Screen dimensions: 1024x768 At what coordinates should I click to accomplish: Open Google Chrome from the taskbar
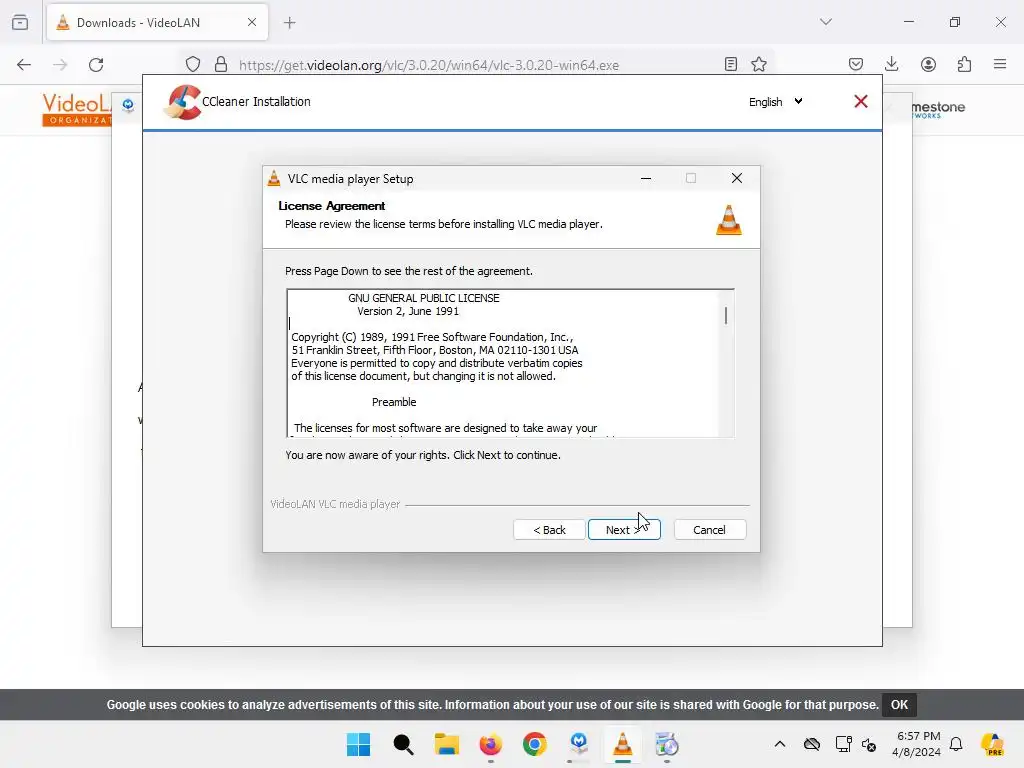pyautogui.click(x=534, y=744)
